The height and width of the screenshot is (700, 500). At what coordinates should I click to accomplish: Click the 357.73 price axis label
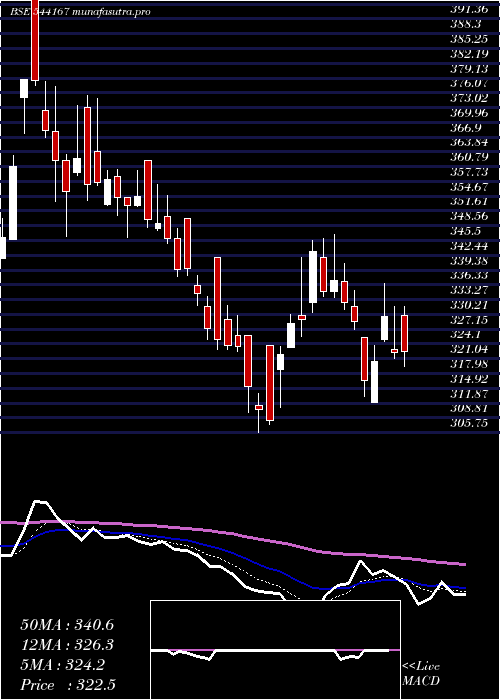469,172
